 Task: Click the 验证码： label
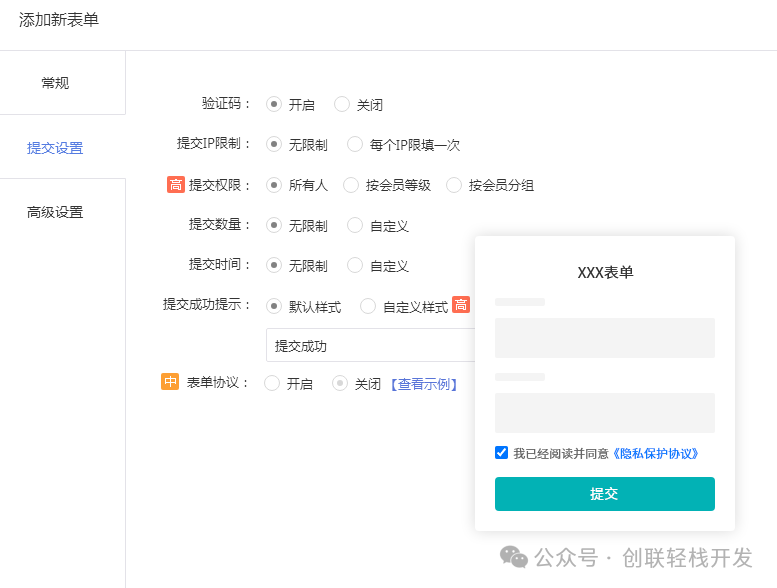click(x=226, y=104)
